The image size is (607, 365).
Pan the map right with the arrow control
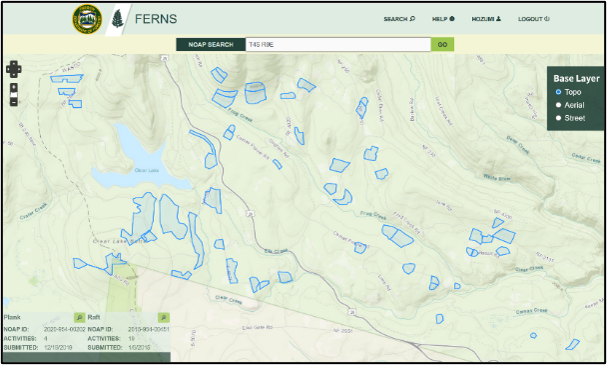pos(19,69)
